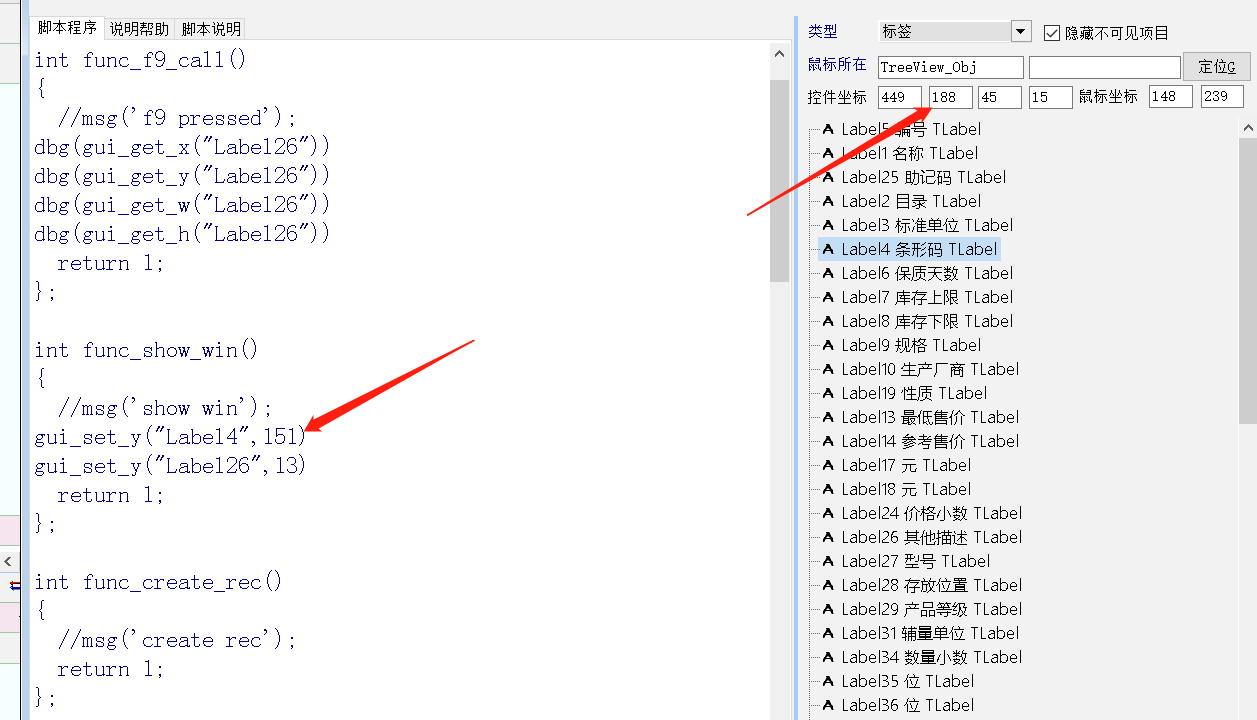Click the 鼠标所在 field containing TreeView_Obj

point(950,67)
